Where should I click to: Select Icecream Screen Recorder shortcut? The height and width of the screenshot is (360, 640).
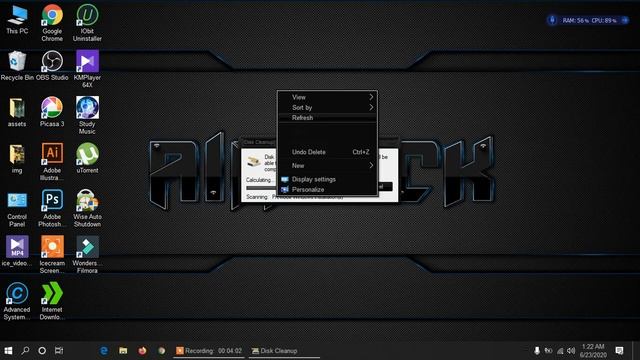click(52, 255)
